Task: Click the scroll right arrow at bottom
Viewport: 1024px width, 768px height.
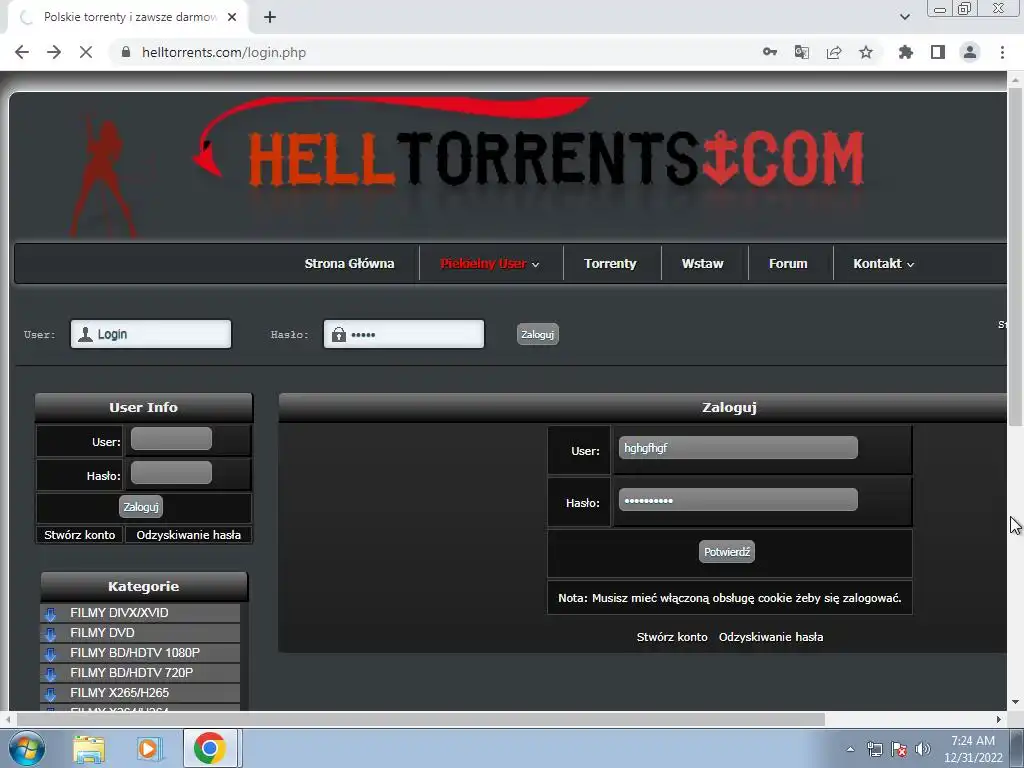Action: click(999, 719)
